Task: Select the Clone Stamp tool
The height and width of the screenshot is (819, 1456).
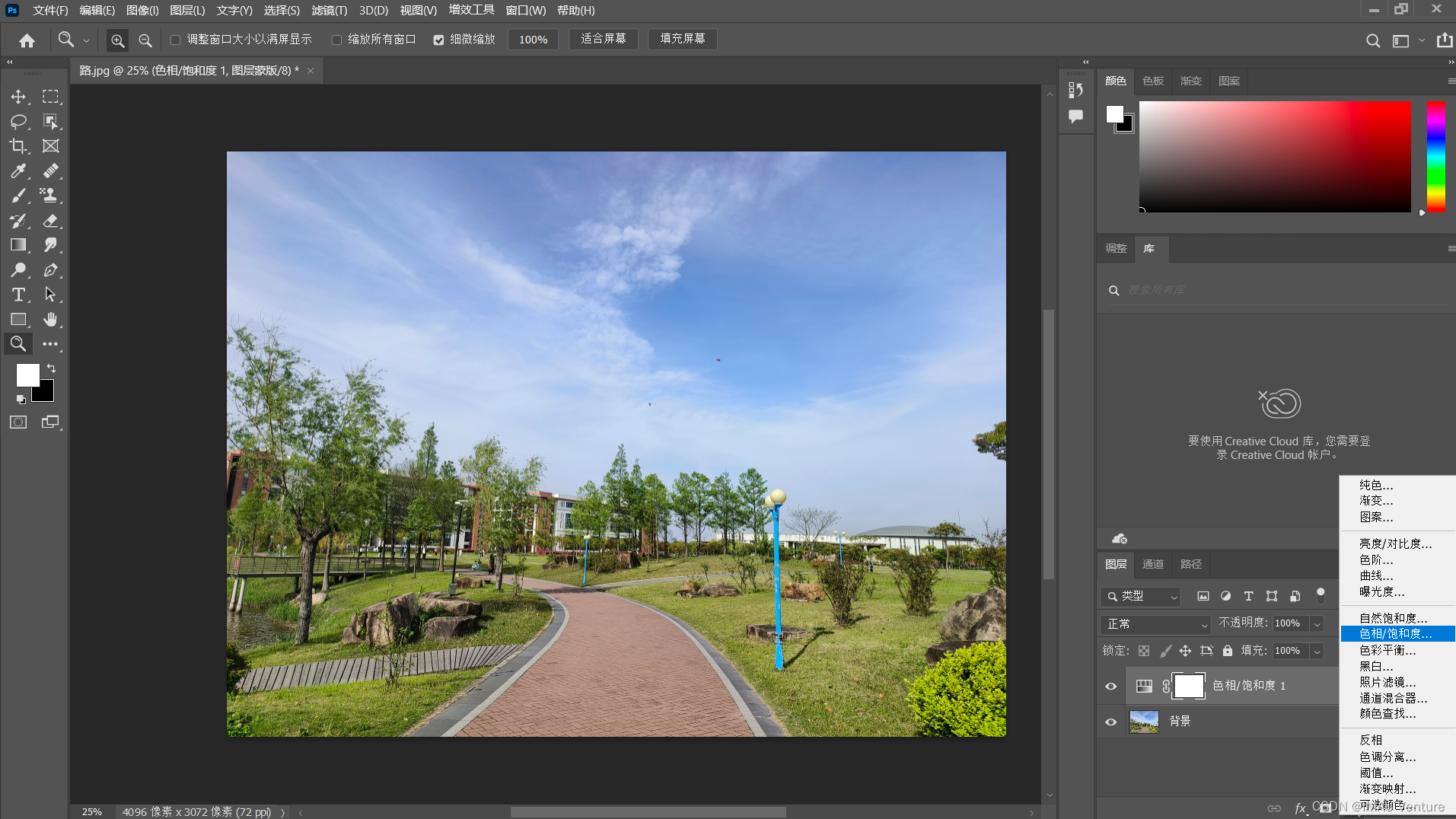Action: 50,196
